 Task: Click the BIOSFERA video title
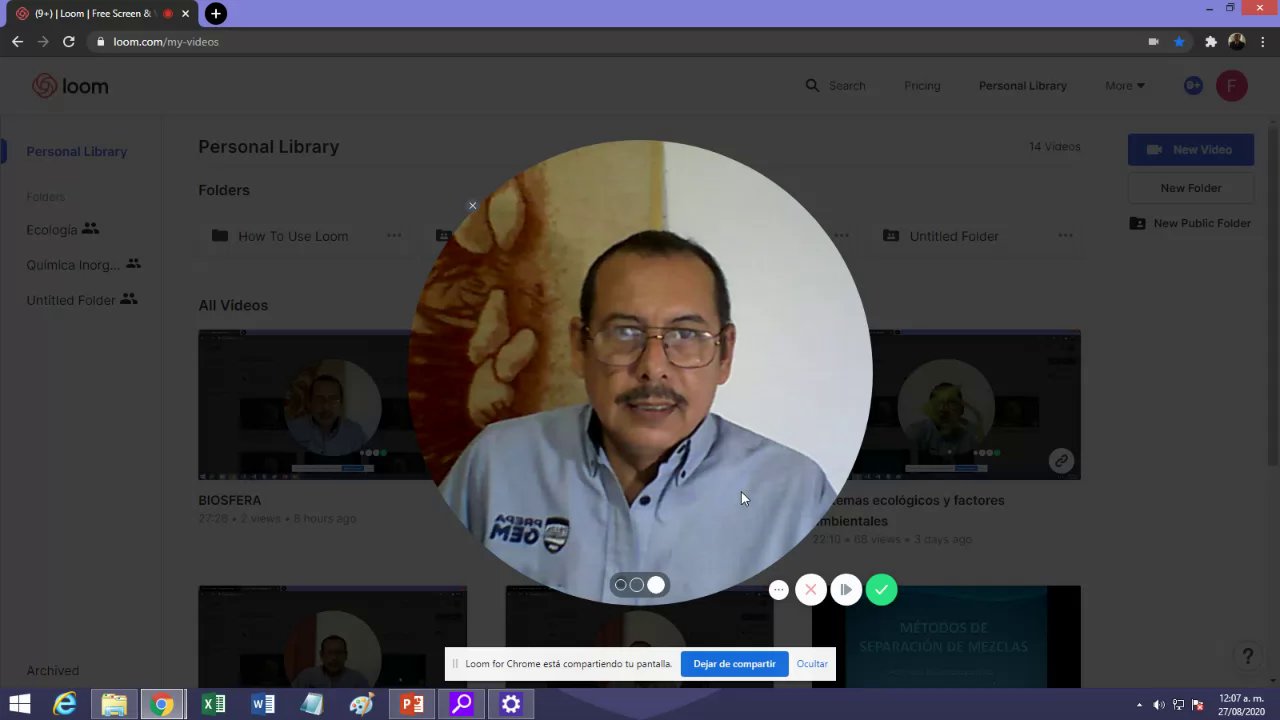point(229,500)
